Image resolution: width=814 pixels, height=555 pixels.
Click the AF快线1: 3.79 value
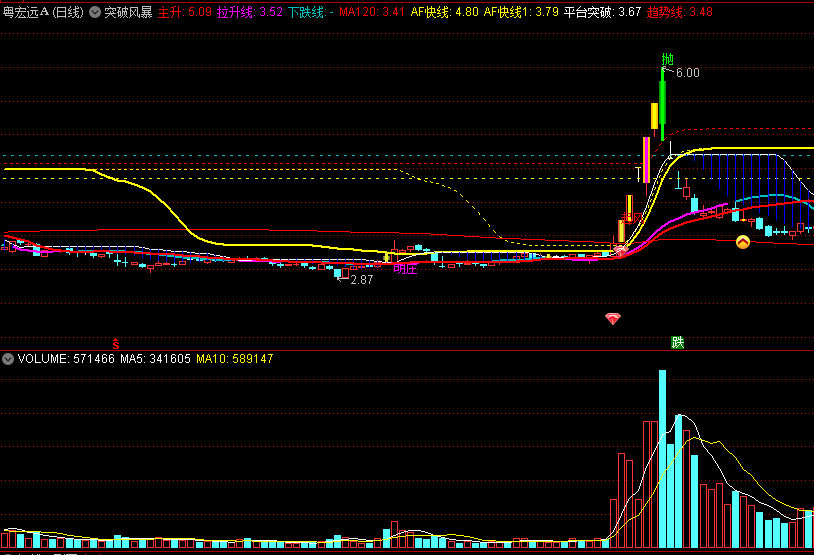(x=521, y=12)
